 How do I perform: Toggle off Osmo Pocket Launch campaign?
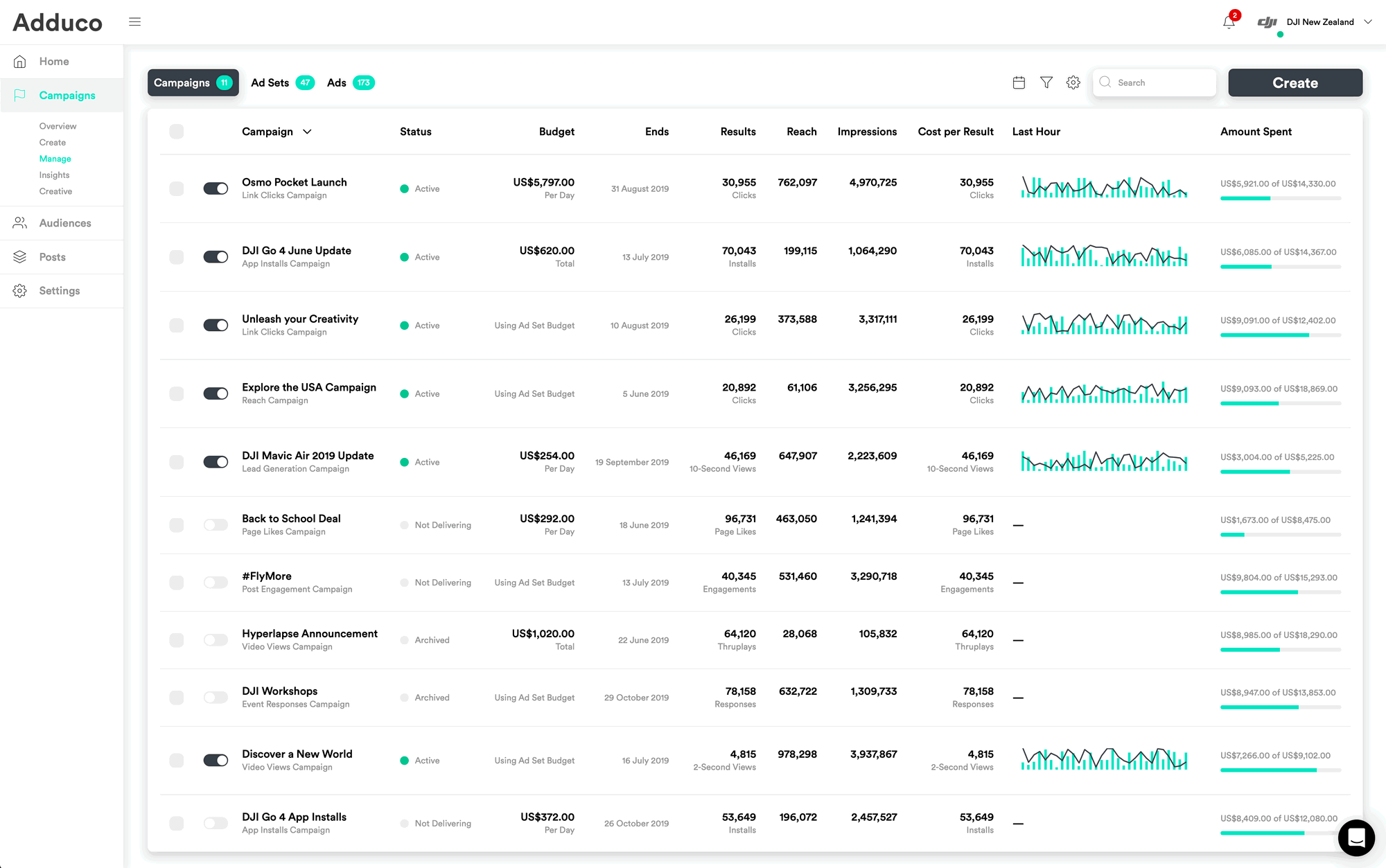click(x=216, y=188)
